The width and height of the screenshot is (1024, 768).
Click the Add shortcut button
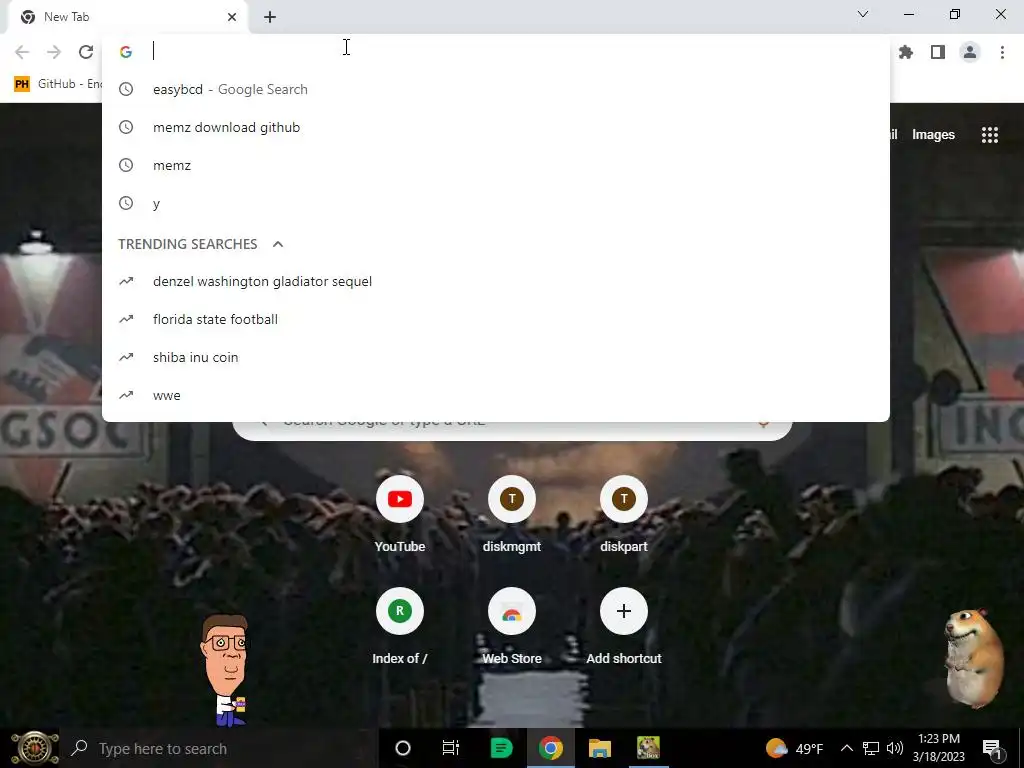(x=624, y=627)
